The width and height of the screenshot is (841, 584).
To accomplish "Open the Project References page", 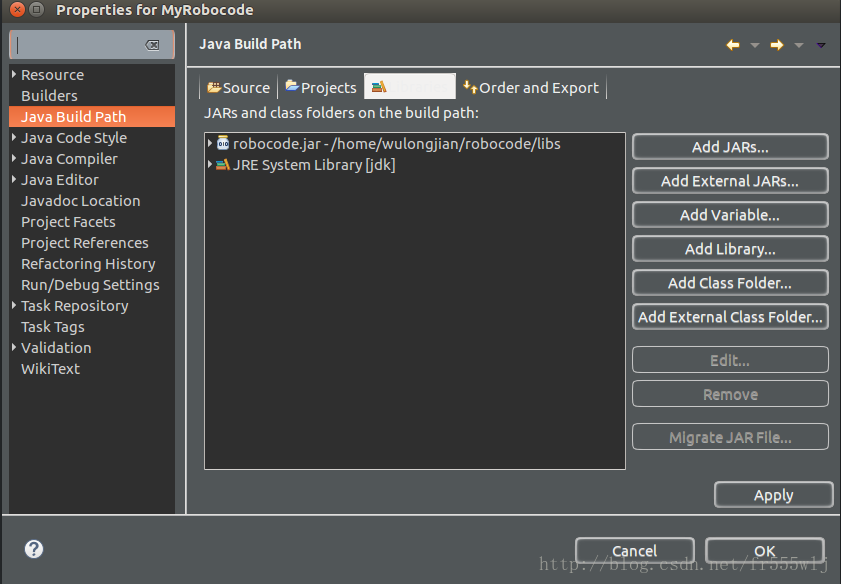I will (x=85, y=242).
